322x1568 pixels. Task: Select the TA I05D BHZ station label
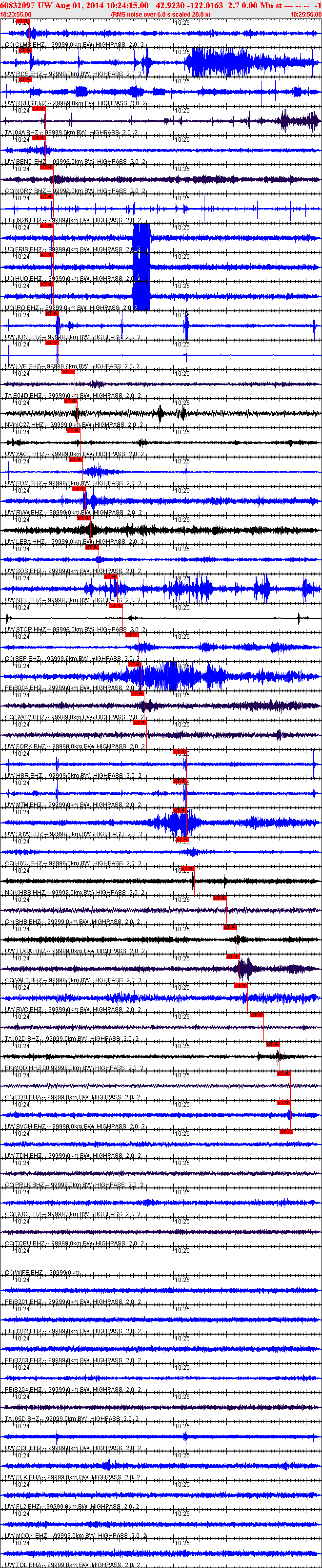[x=72, y=1418]
